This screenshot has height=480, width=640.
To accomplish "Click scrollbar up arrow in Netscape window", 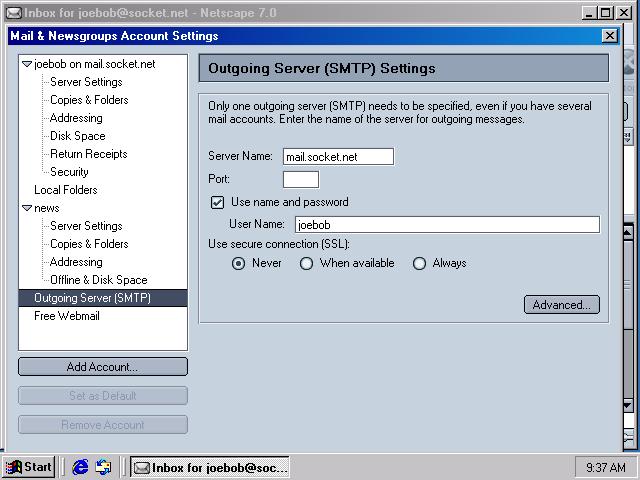I will click(628, 232).
